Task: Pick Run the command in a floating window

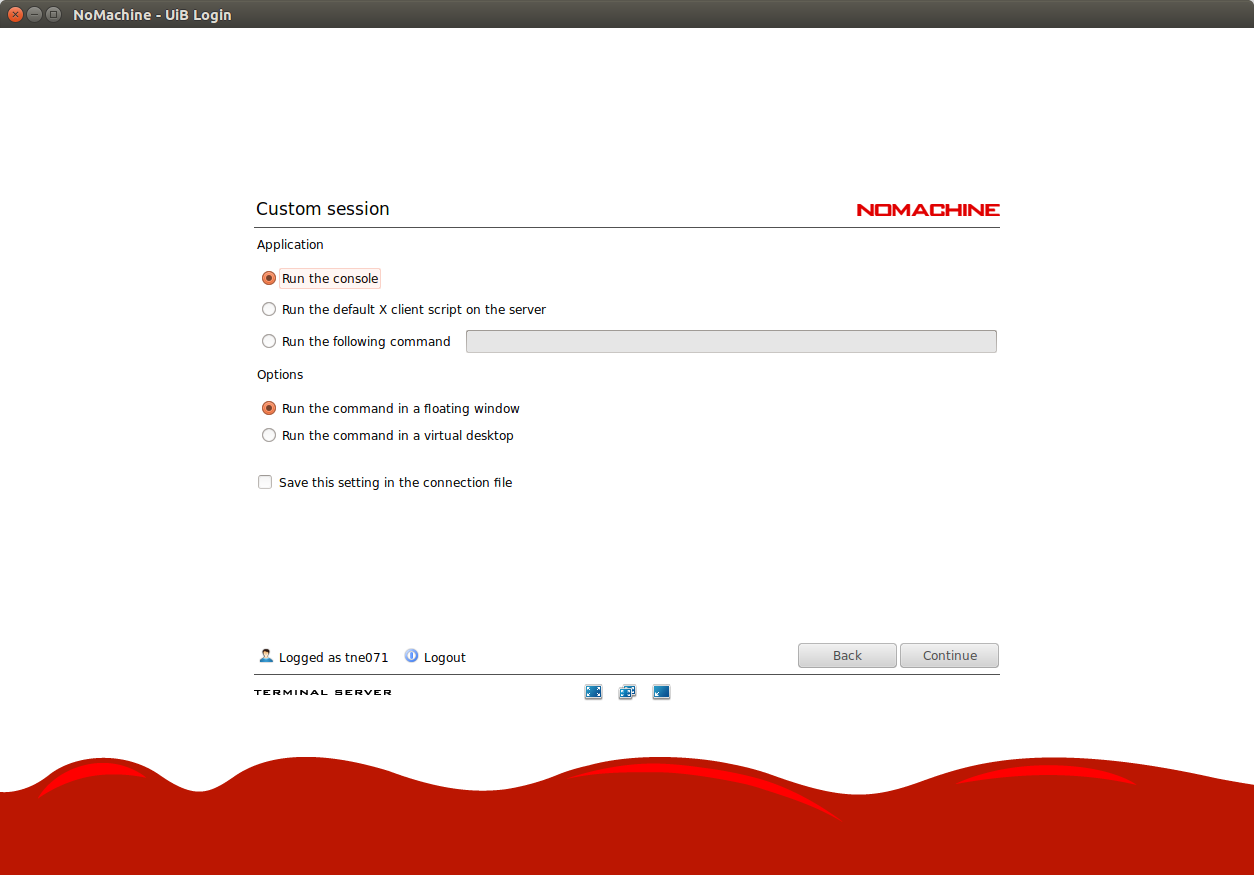Action: pyautogui.click(x=269, y=409)
